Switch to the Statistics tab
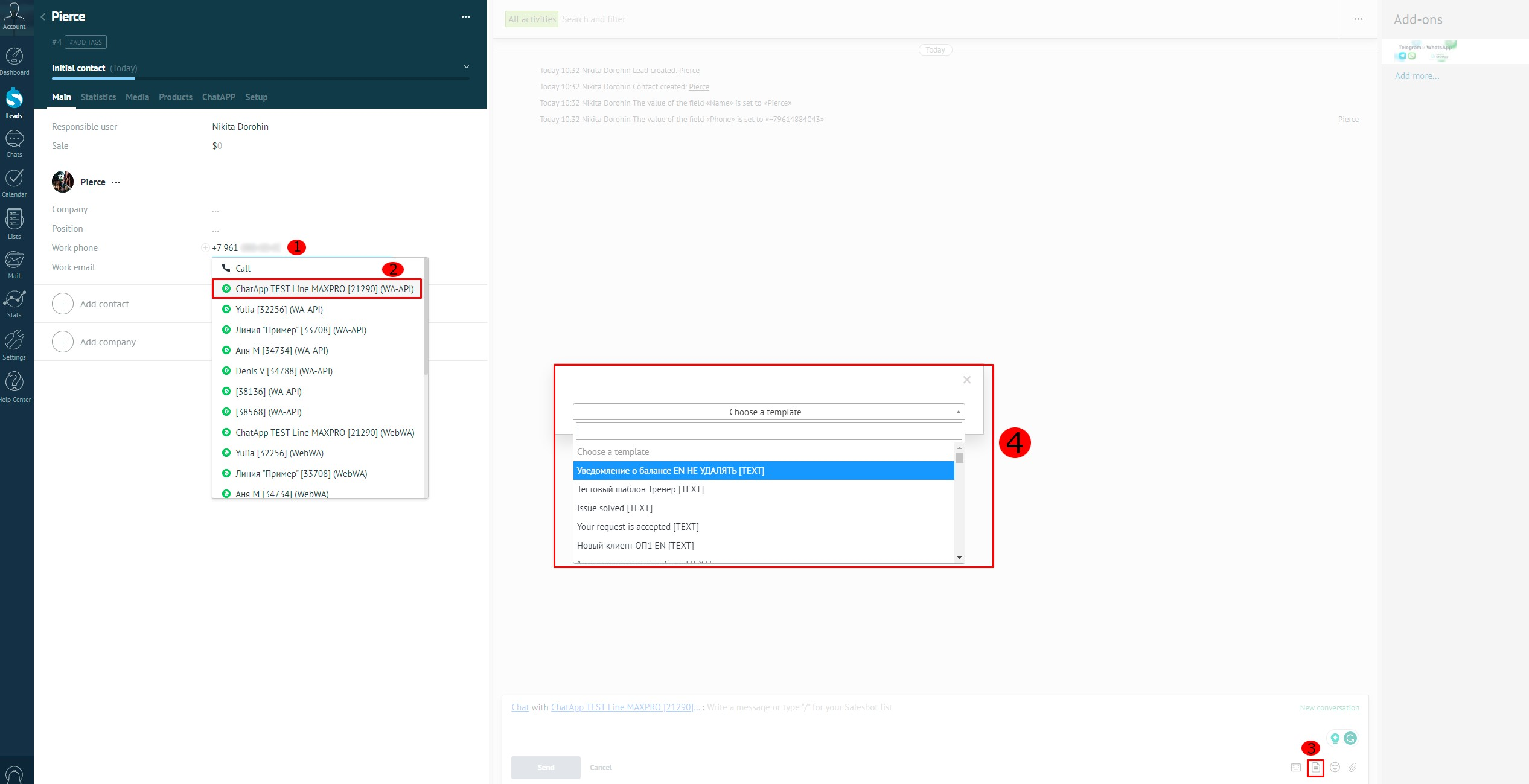This screenshot has width=1529, height=784. (x=98, y=97)
